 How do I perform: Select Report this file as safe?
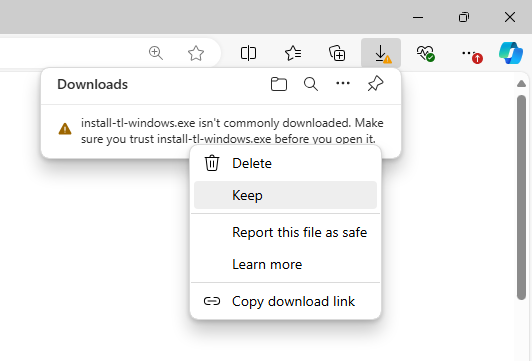click(285, 232)
